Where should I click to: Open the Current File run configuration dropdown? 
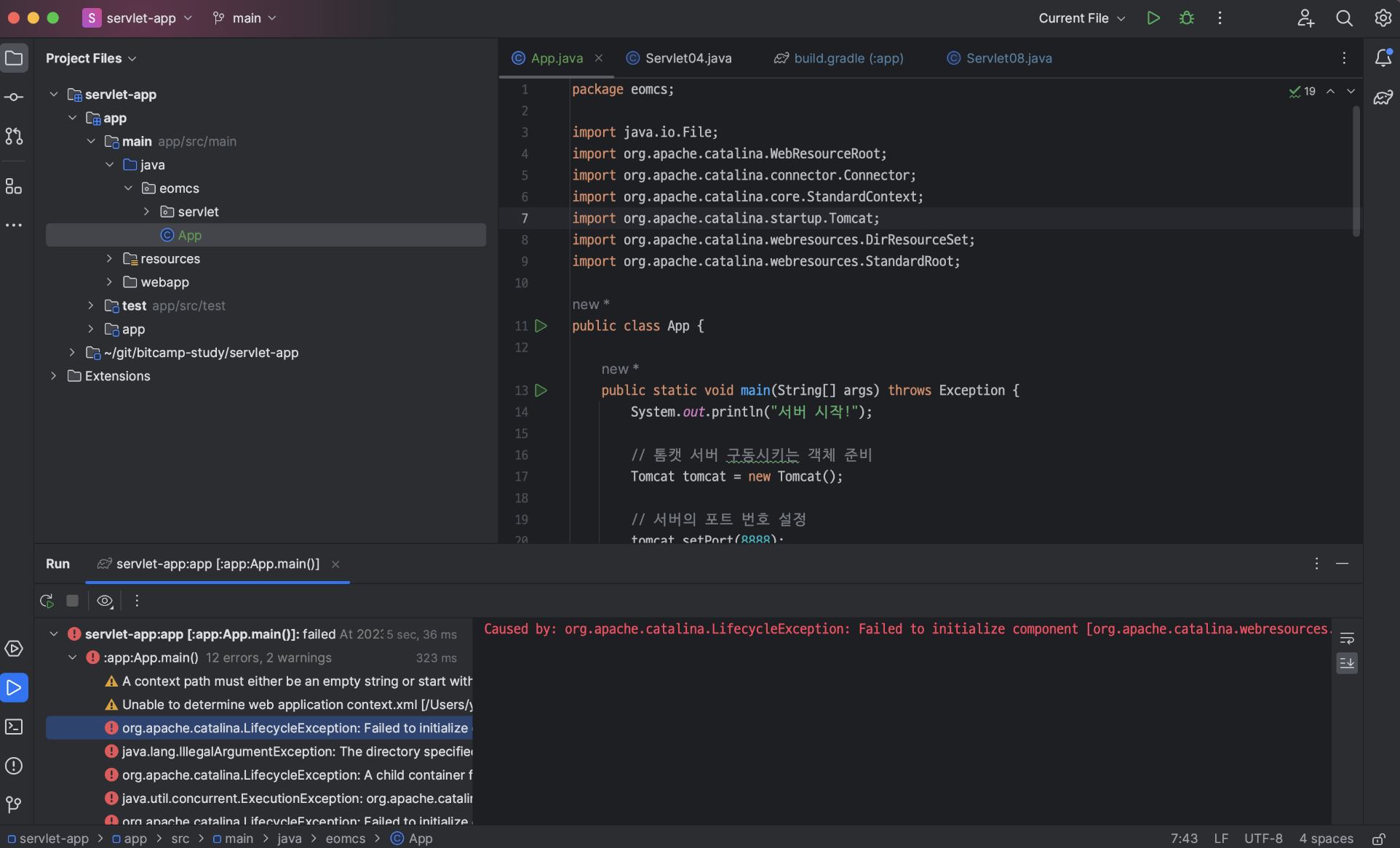click(1082, 18)
